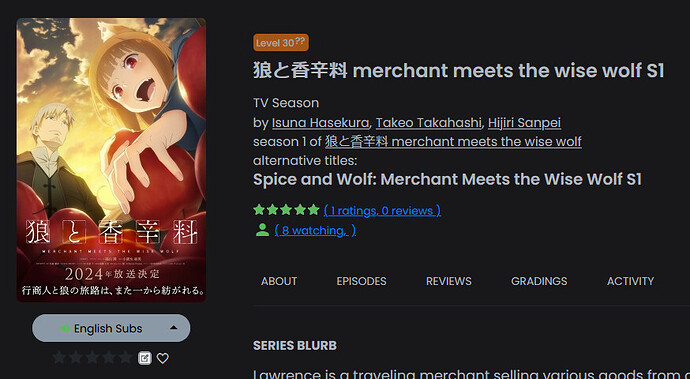690x379 pixels.
Task: Select the ACTIVITY tab
Action: click(631, 281)
